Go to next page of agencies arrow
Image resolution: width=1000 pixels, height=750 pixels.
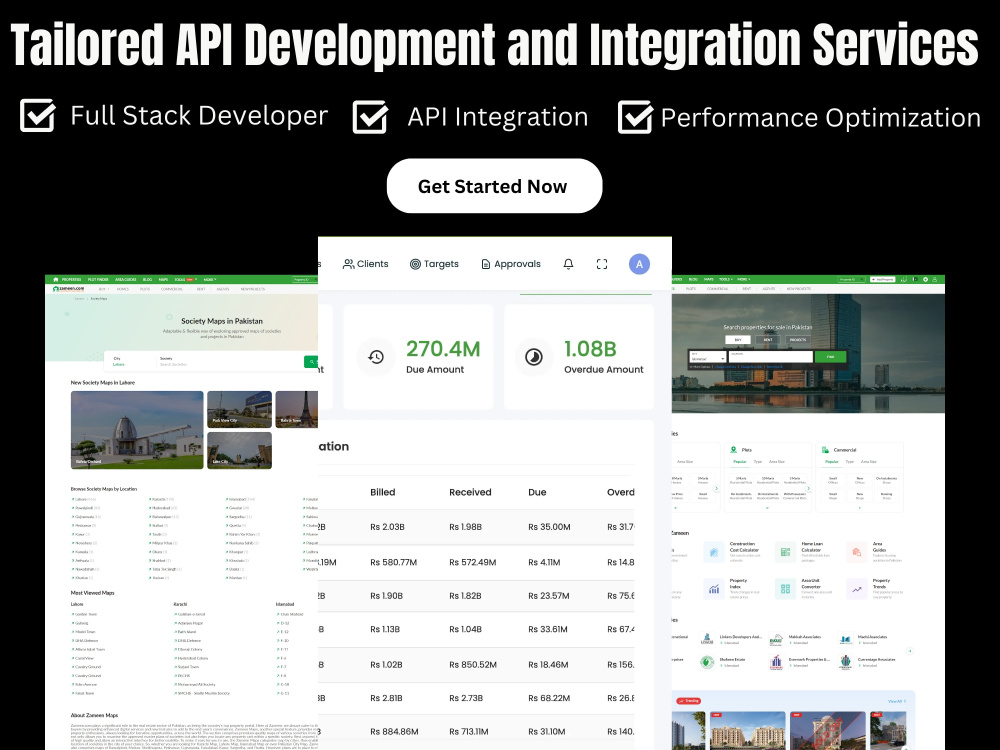tap(910, 651)
